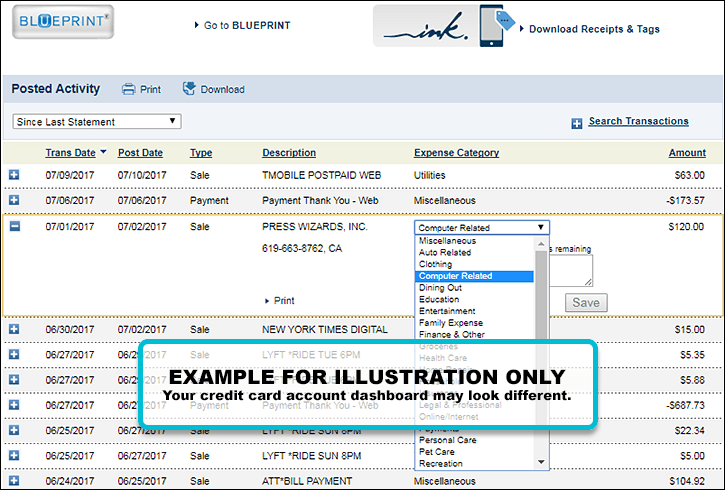Click the Download link in Posted Activity bar
This screenshot has height=490, width=725.
point(222,90)
